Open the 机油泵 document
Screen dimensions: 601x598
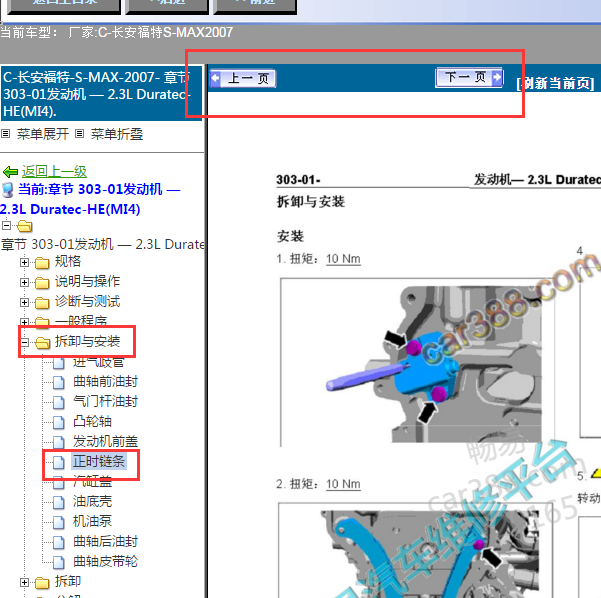tap(92, 521)
